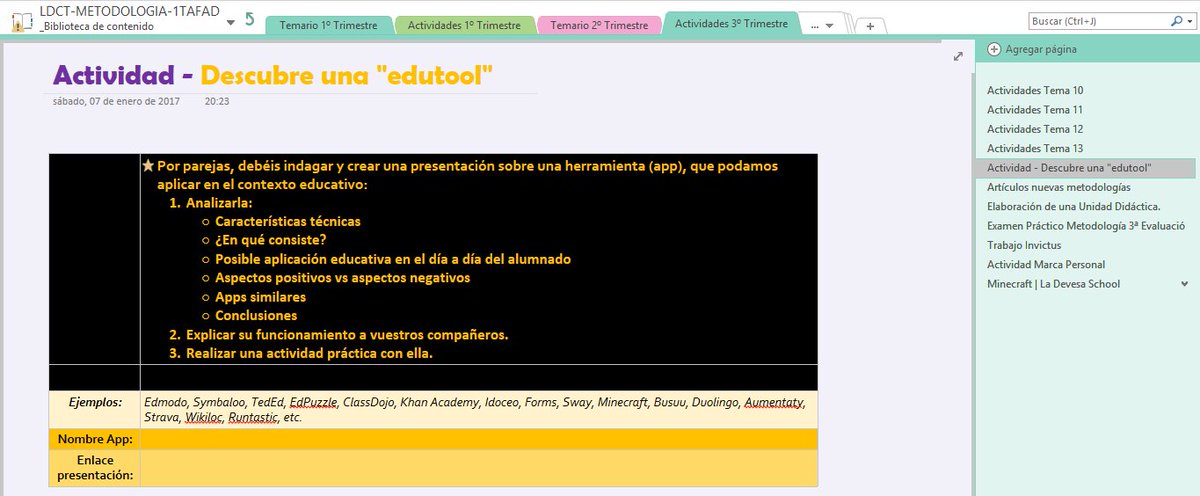Click the bullet text Apps similares
Image resolution: width=1200 pixels, height=496 pixels.
click(x=260, y=297)
